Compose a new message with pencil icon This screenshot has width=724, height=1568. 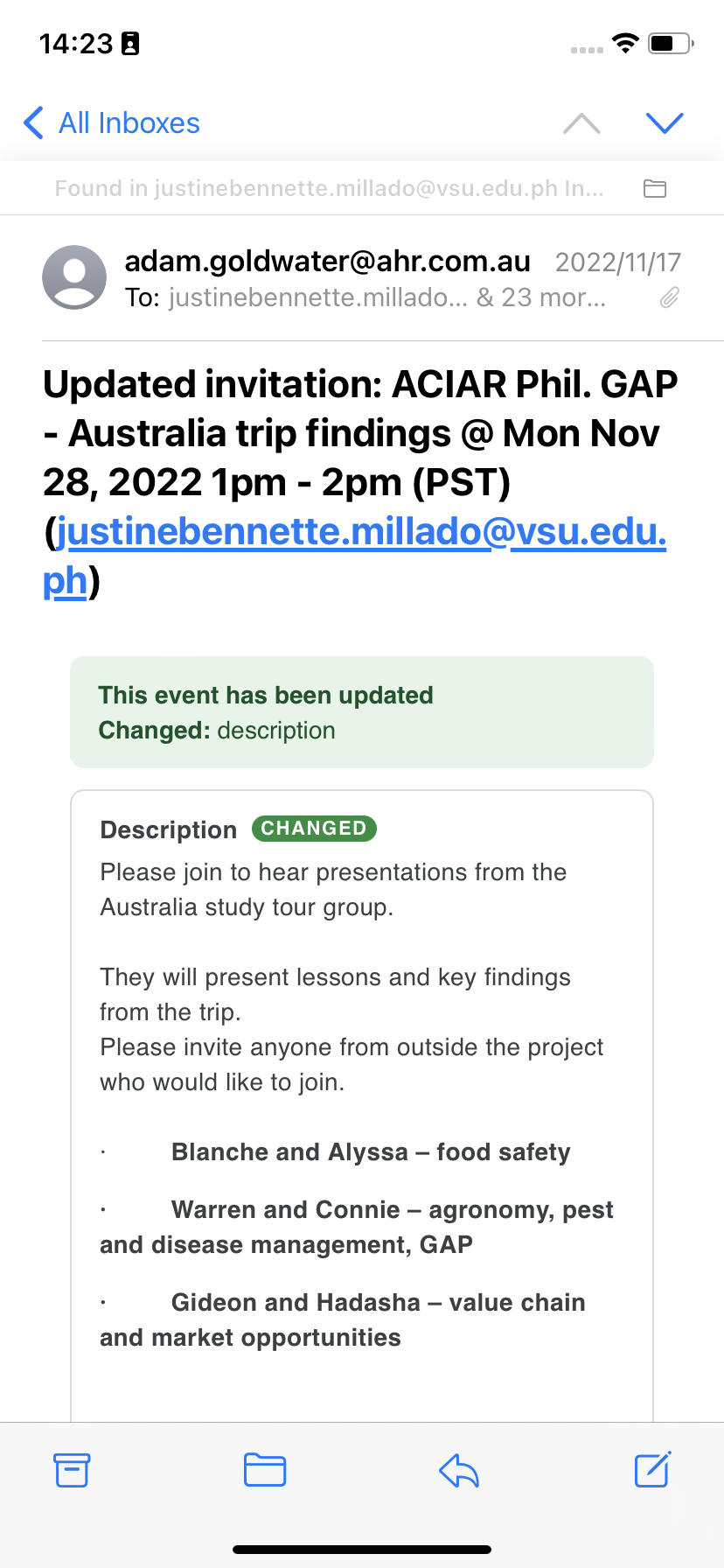pos(652,1470)
